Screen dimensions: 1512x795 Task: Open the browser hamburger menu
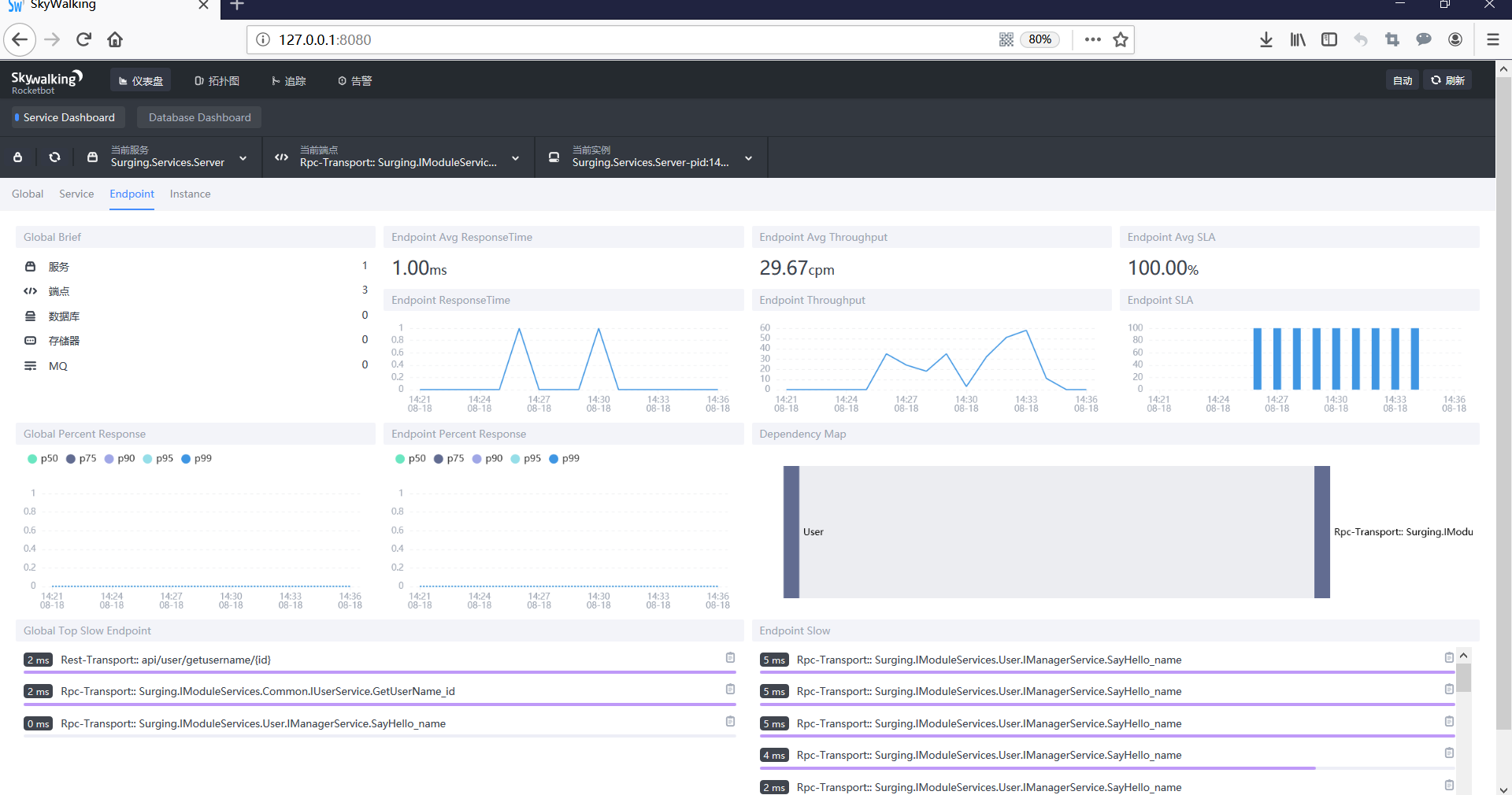[x=1492, y=39]
